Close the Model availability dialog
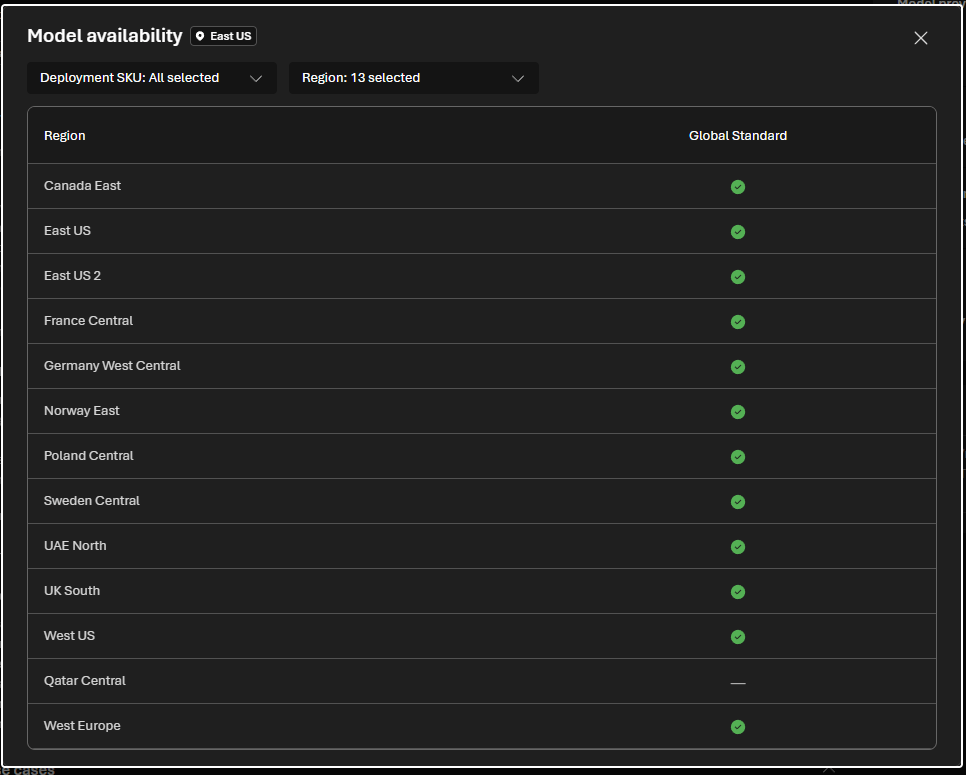966x775 pixels. point(920,38)
